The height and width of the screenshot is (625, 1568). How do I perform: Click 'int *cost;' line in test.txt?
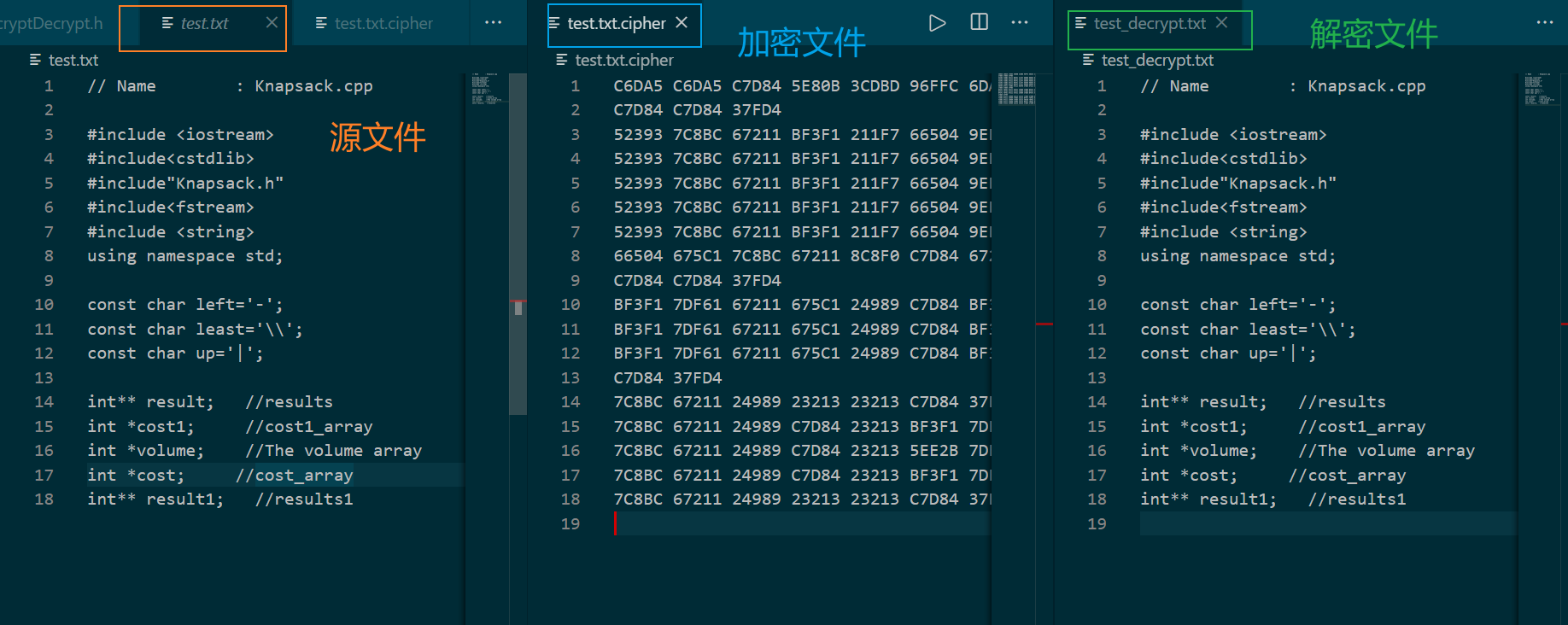coord(136,476)
